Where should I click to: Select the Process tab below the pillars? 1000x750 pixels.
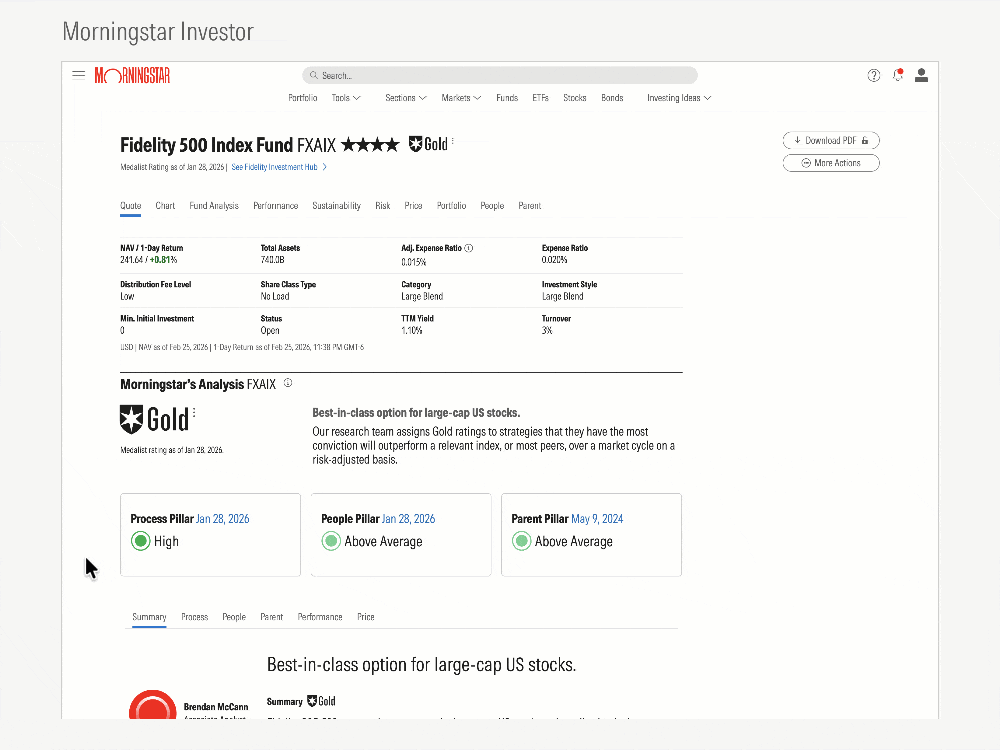point(195,617)
